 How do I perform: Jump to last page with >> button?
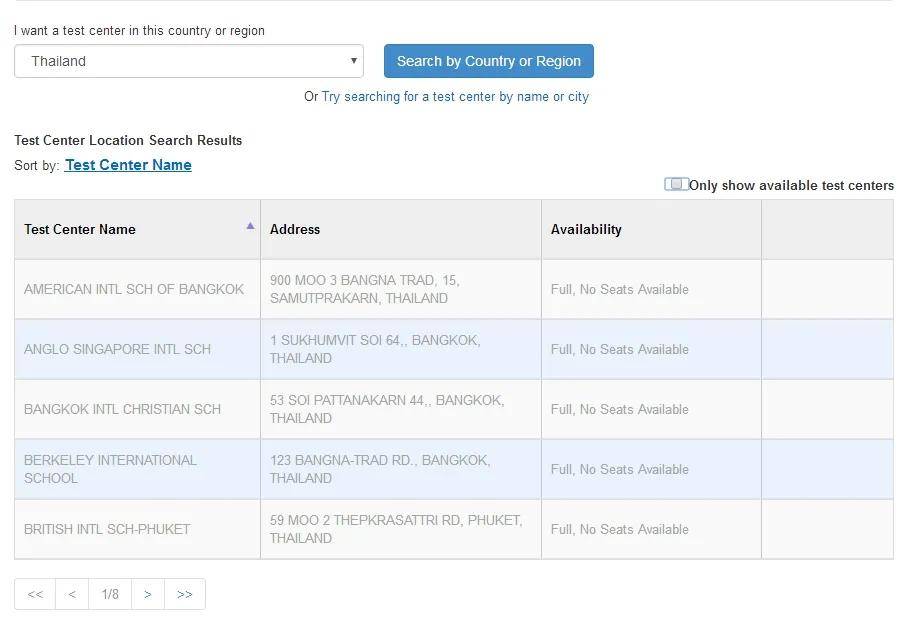(x=185, y=594)
